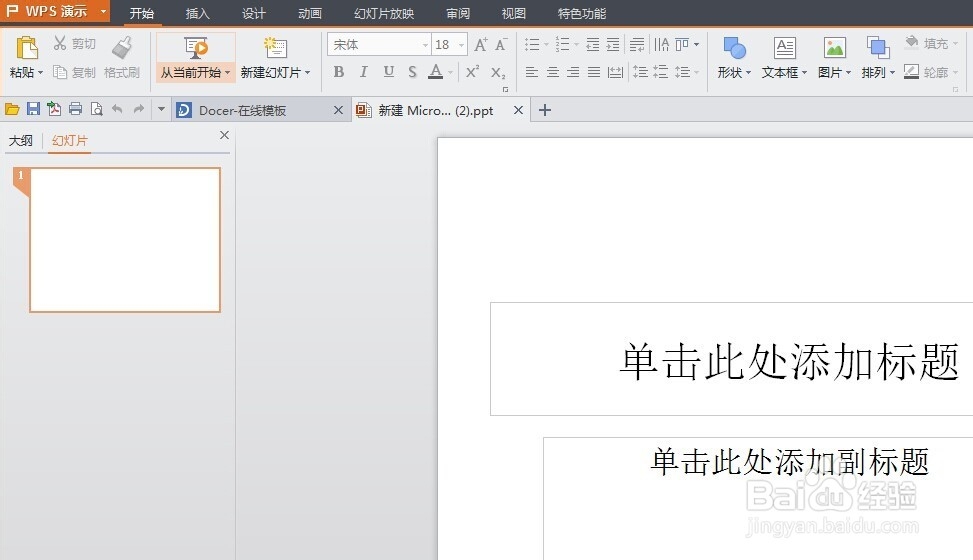Screen dimensions: 973x560
Task: Click the Cut (剪切) scissors button
Action: 74,43
